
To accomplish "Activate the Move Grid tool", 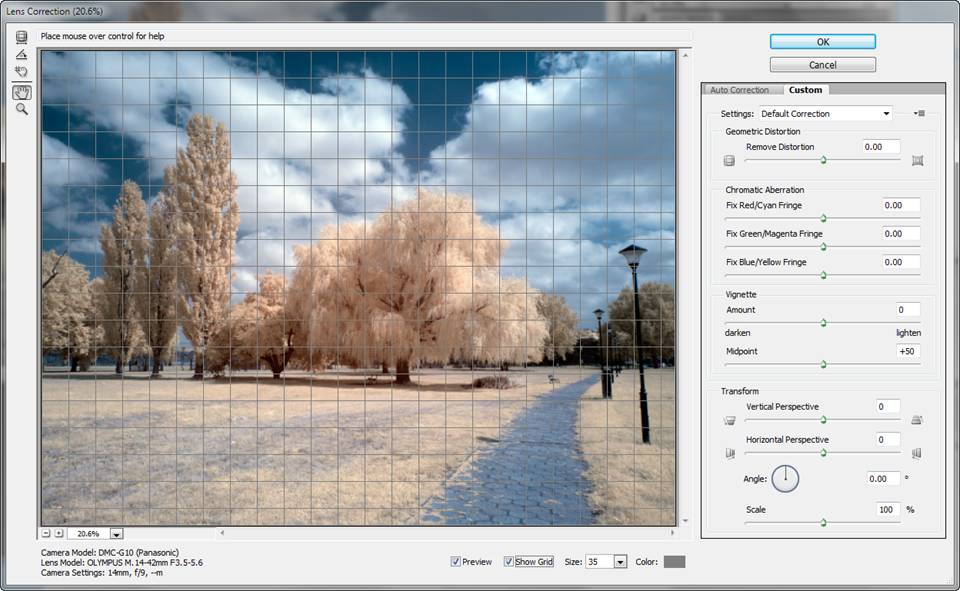I will [x=21, y=72].
